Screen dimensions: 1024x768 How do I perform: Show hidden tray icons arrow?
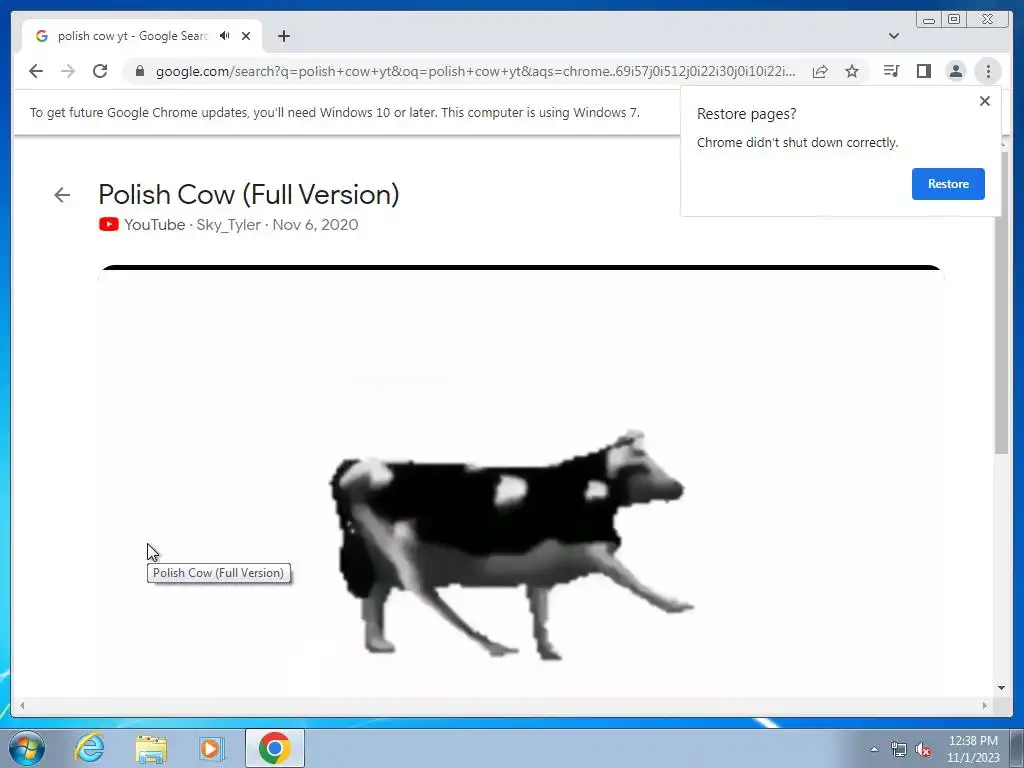click(x=874, y=749)
